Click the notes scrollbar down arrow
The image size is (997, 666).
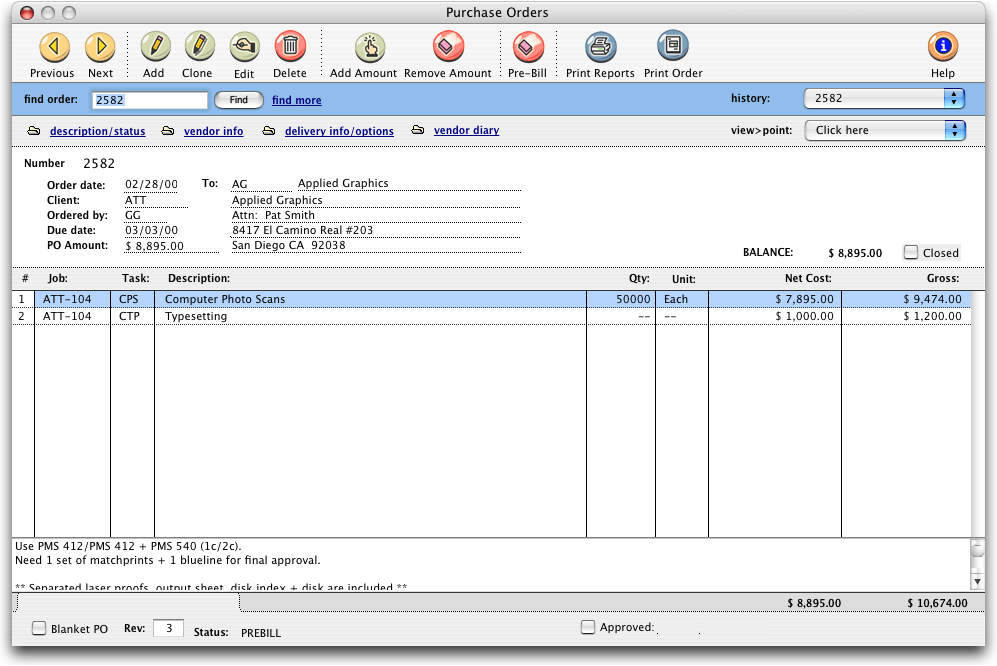(x=977, y=581)
